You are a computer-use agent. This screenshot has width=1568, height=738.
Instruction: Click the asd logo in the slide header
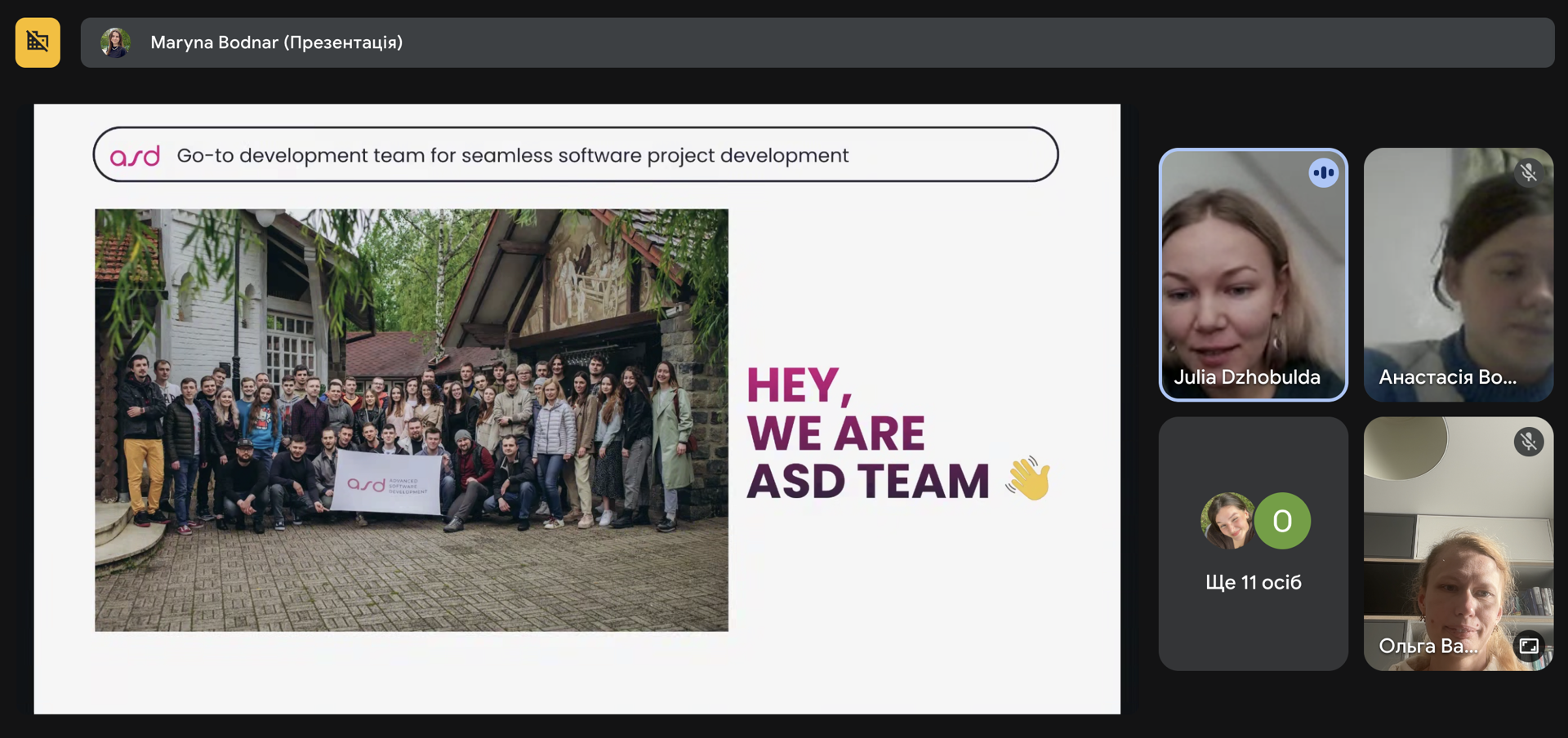point(135,155)
